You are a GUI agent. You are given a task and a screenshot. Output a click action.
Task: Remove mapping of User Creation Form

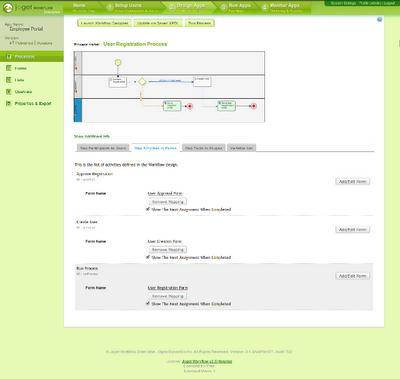click(x=168, y=250)
